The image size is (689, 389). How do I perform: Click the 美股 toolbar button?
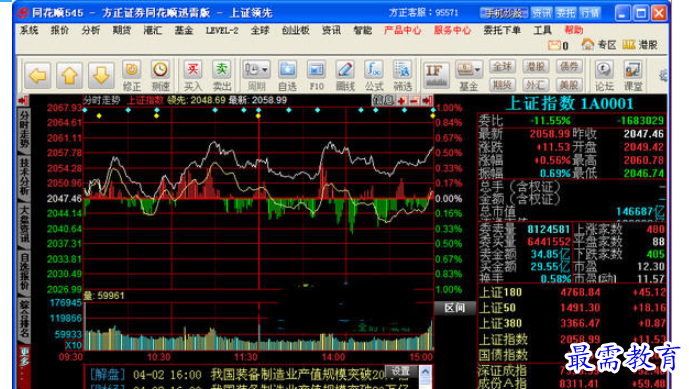pyautogui.click(x=569, y=84)
